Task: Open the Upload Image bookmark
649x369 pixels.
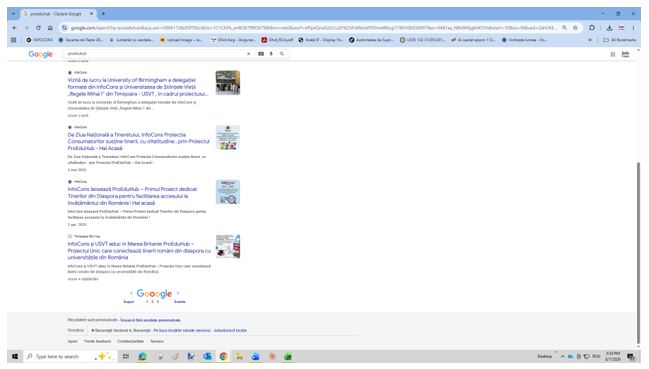Action: pos(181,40)
